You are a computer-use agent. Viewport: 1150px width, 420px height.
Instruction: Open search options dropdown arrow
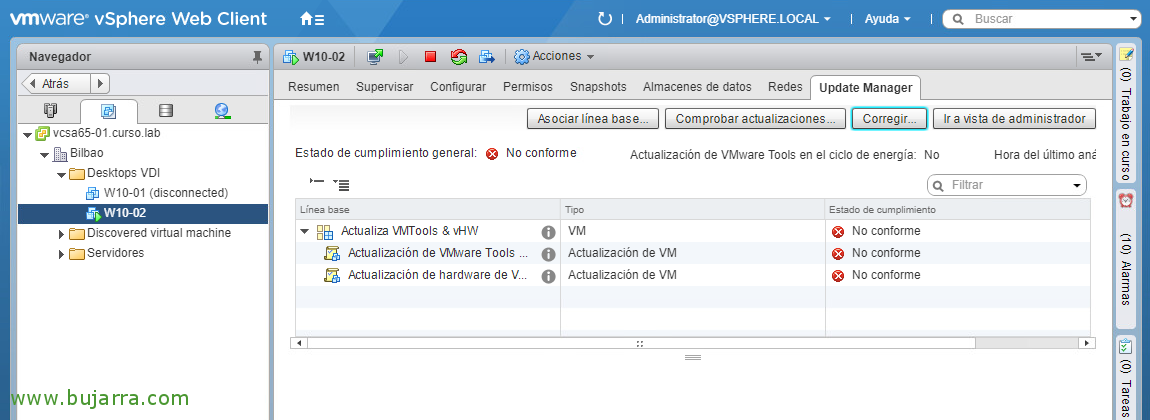(1135, 19)
